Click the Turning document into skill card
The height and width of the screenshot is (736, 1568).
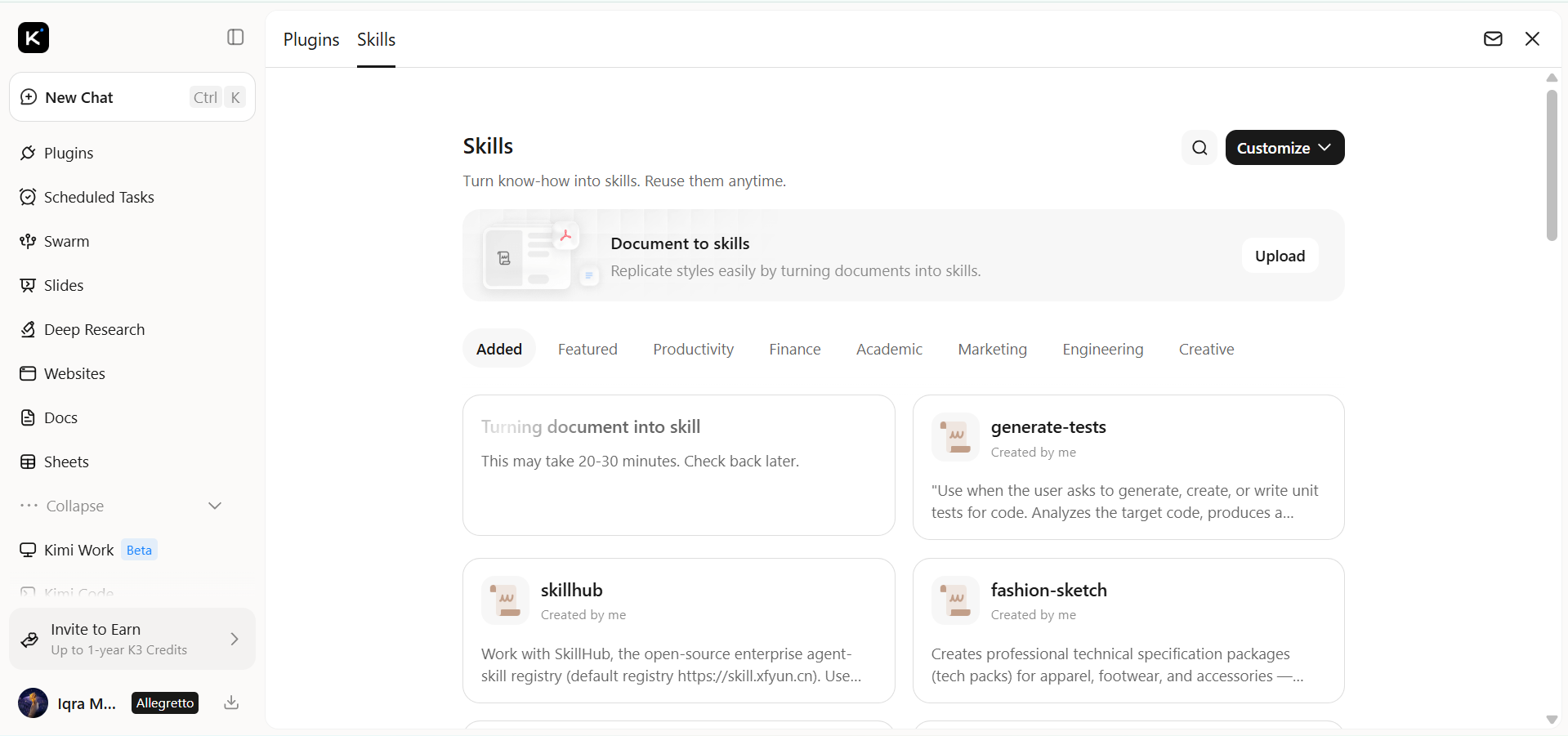(679, 466)
